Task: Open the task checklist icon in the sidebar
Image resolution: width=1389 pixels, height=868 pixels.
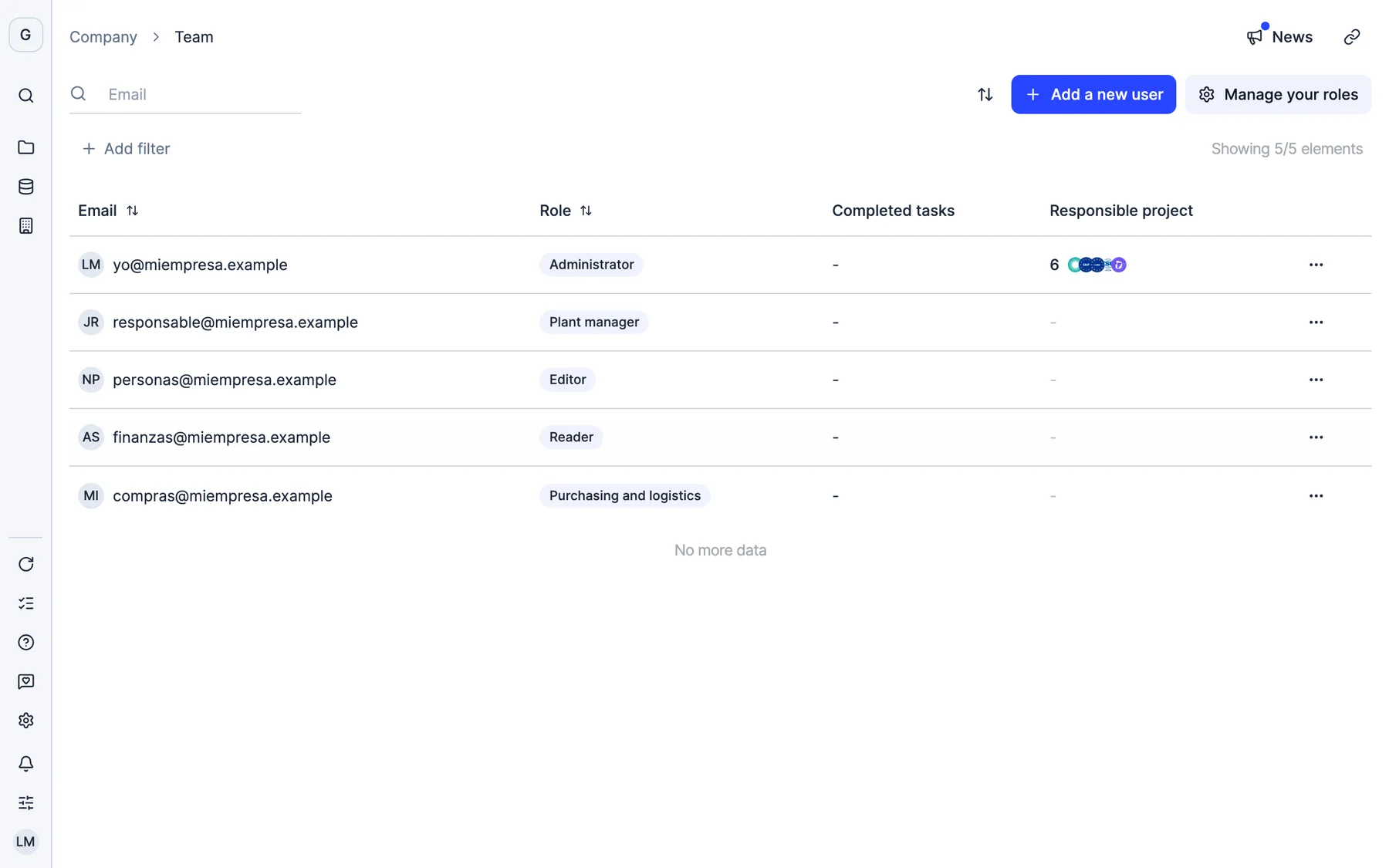Action: click(x=25, y=603)
